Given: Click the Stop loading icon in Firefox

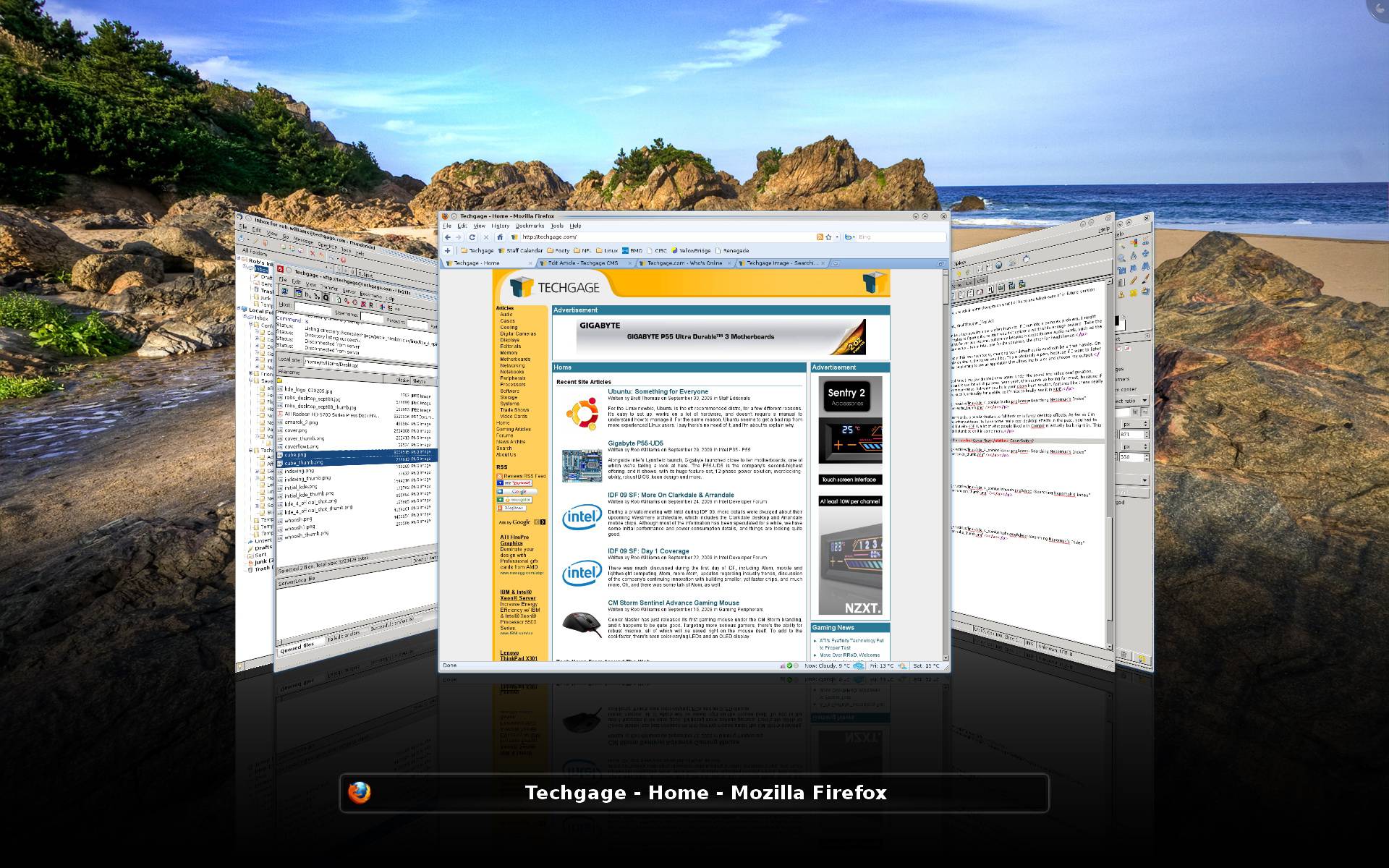Looking at the screenshot, I should tap(485, 237).
